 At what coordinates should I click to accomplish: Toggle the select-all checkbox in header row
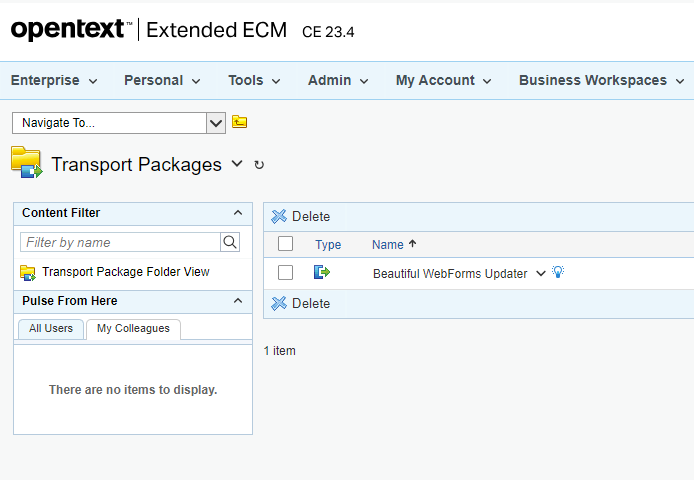coord(286,244)
